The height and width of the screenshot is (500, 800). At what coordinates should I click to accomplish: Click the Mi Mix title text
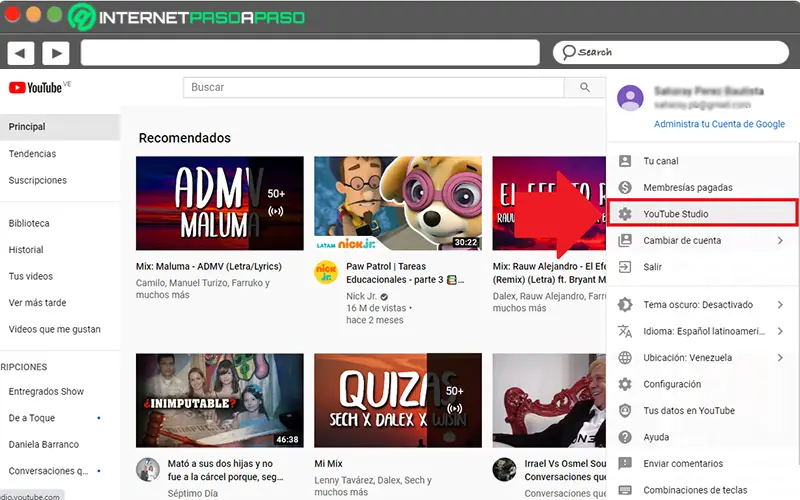(329, 464)
